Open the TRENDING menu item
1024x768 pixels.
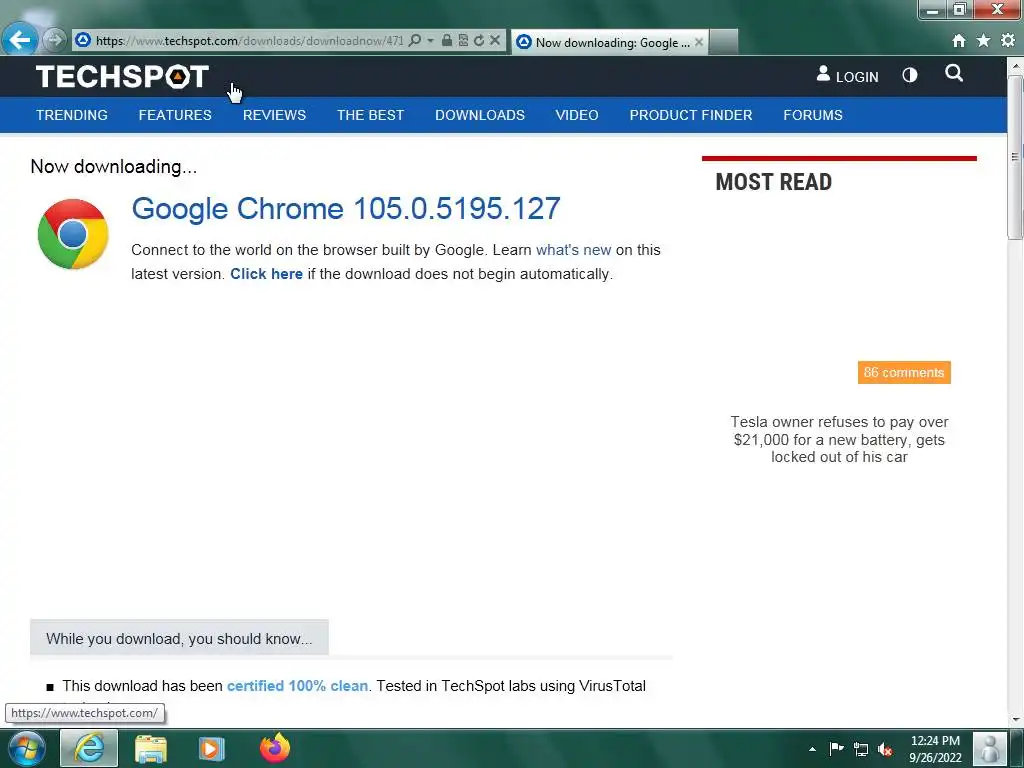[x=72, y=115]
